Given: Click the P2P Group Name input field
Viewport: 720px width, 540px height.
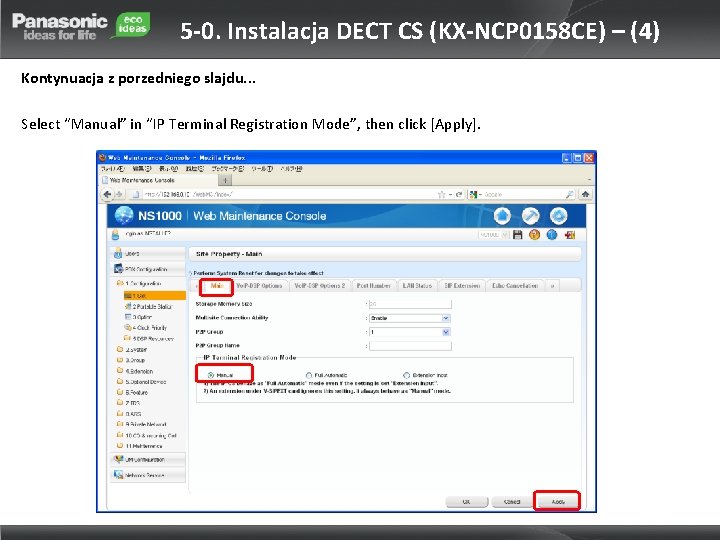Looking at the screenshot, I should (x=410, y=345).
